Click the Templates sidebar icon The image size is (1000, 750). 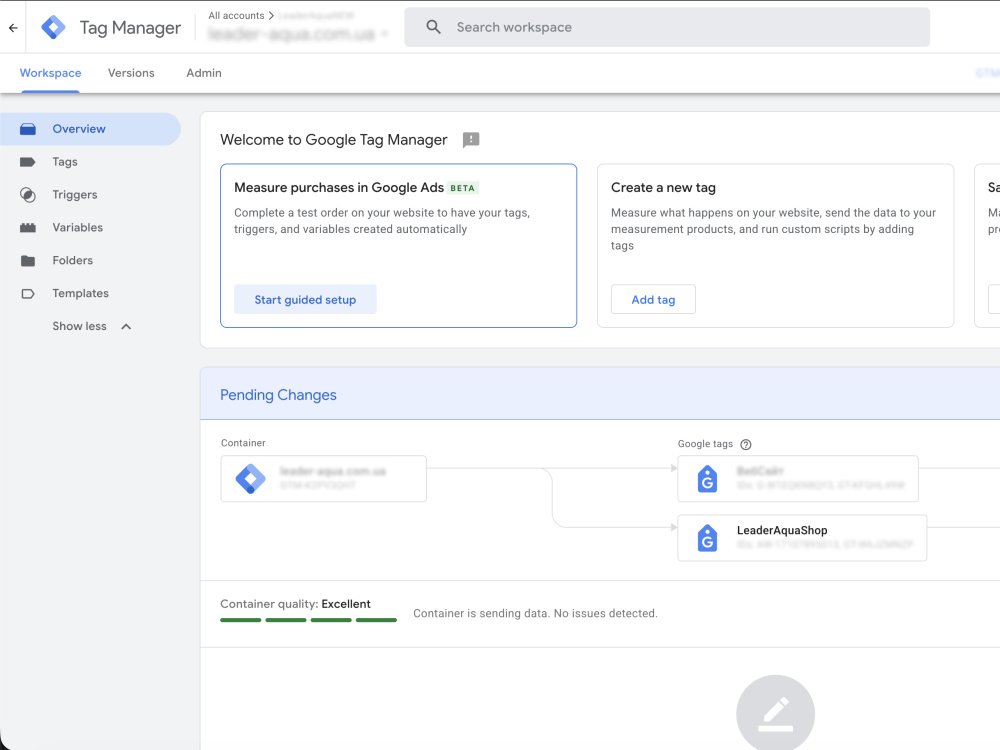click(x=28, y=293)
